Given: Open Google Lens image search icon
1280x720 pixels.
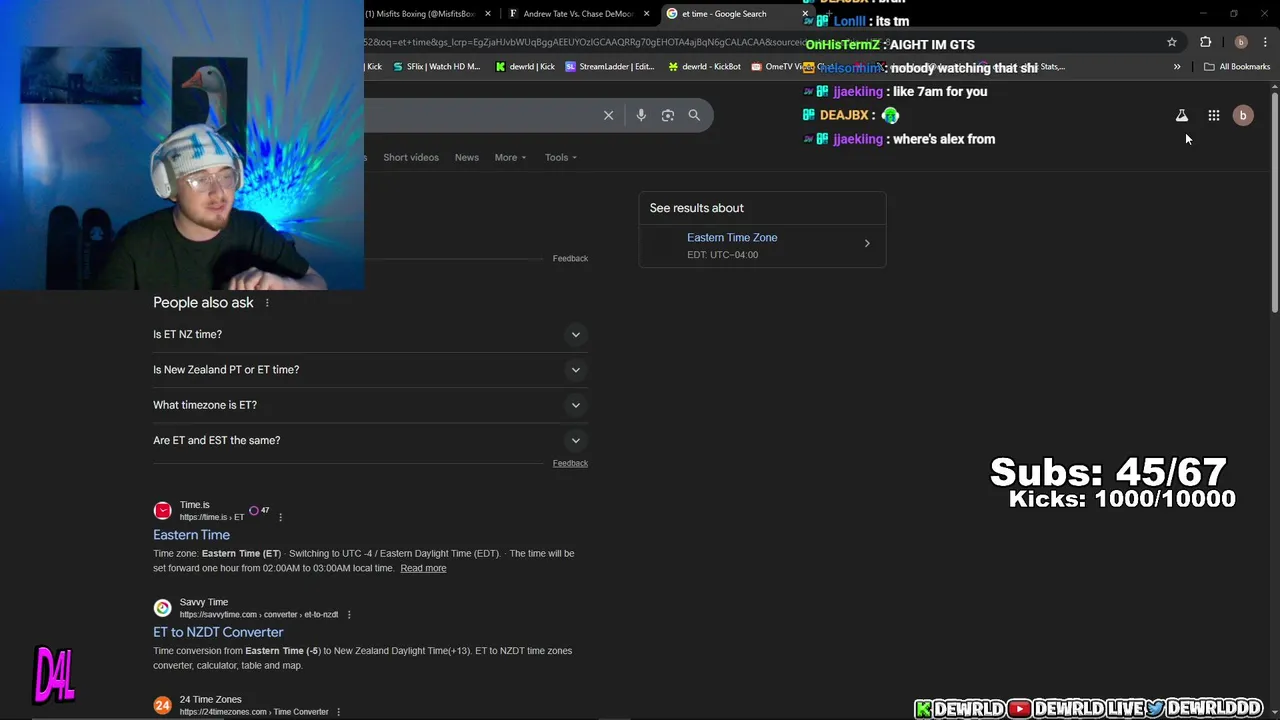Looking at the screenshot, I should (668, 115).
